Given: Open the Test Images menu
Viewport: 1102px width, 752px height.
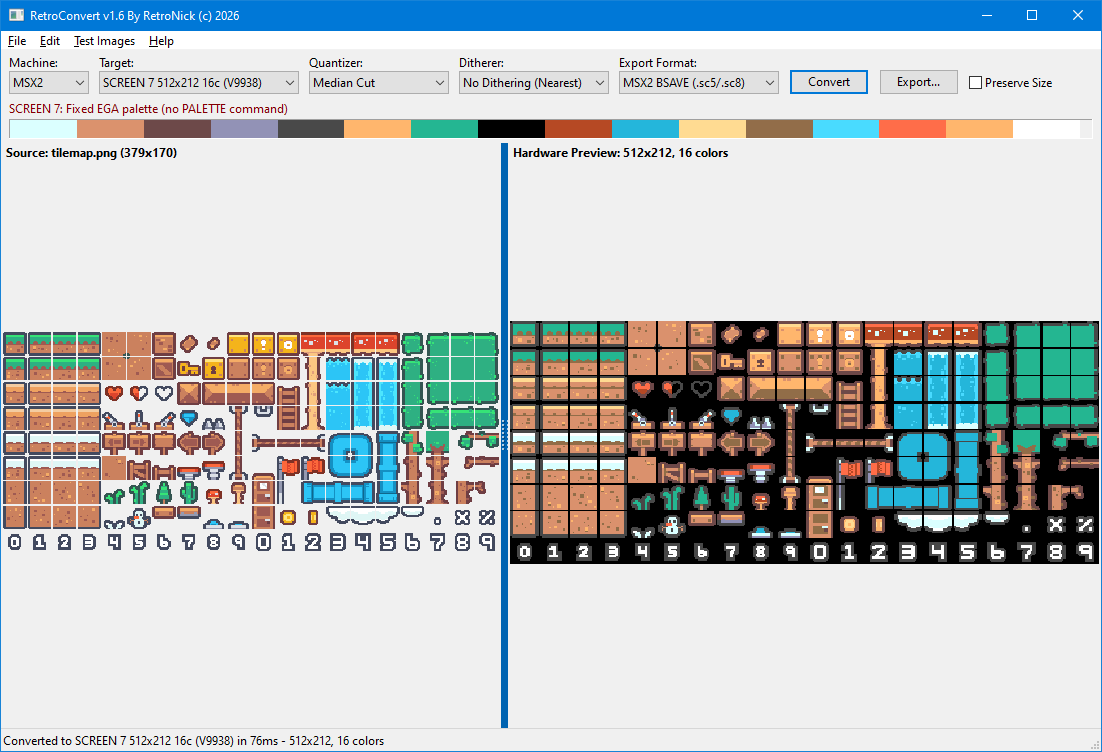Looking at the screenshot, I should (104, 41).
